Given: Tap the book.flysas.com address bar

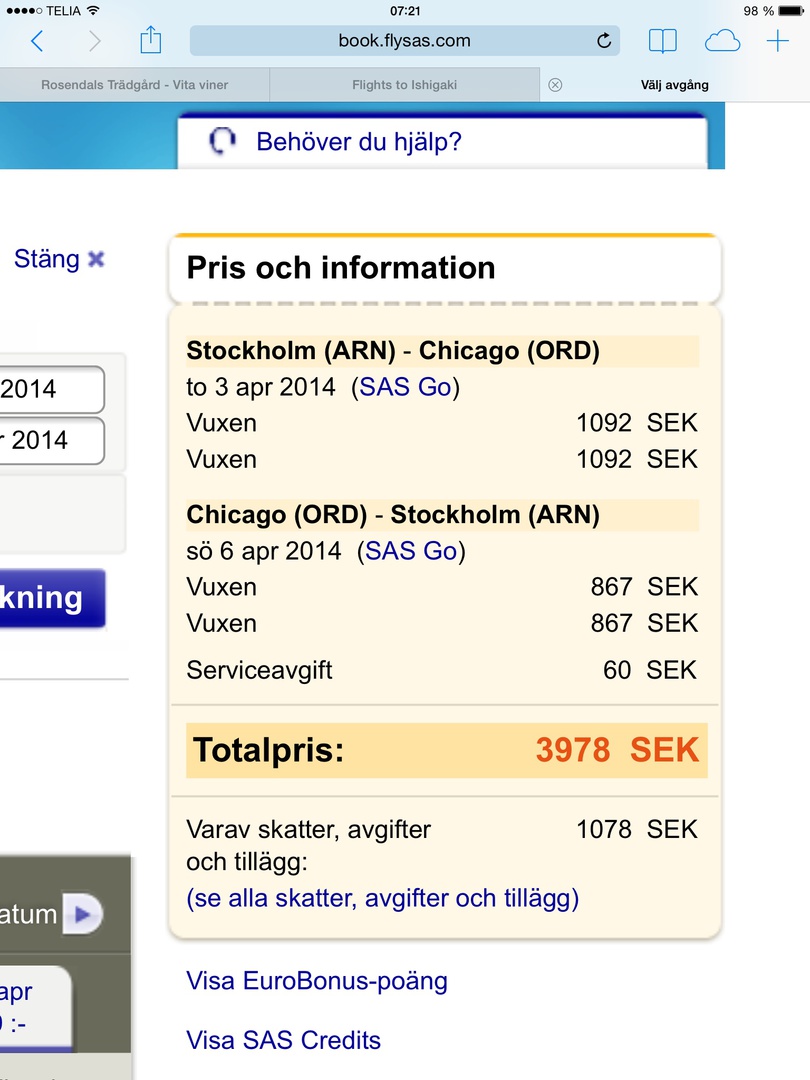Looking at the screenshot, I should pos(404,41).
